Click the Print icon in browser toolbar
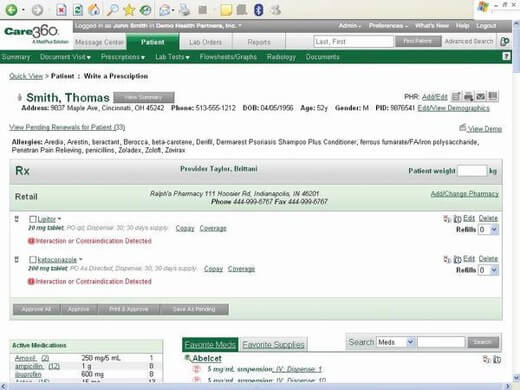Image resolution: width=520 pixels, height=390 pixels. point(184,10)
